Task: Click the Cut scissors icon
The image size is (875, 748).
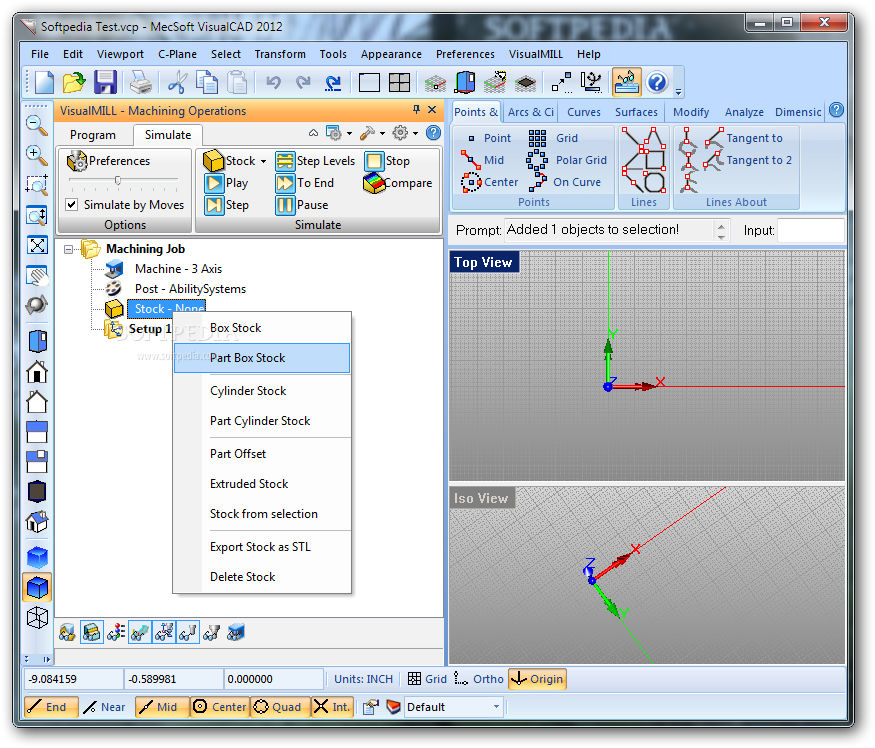Action: (x=177, y=83)
